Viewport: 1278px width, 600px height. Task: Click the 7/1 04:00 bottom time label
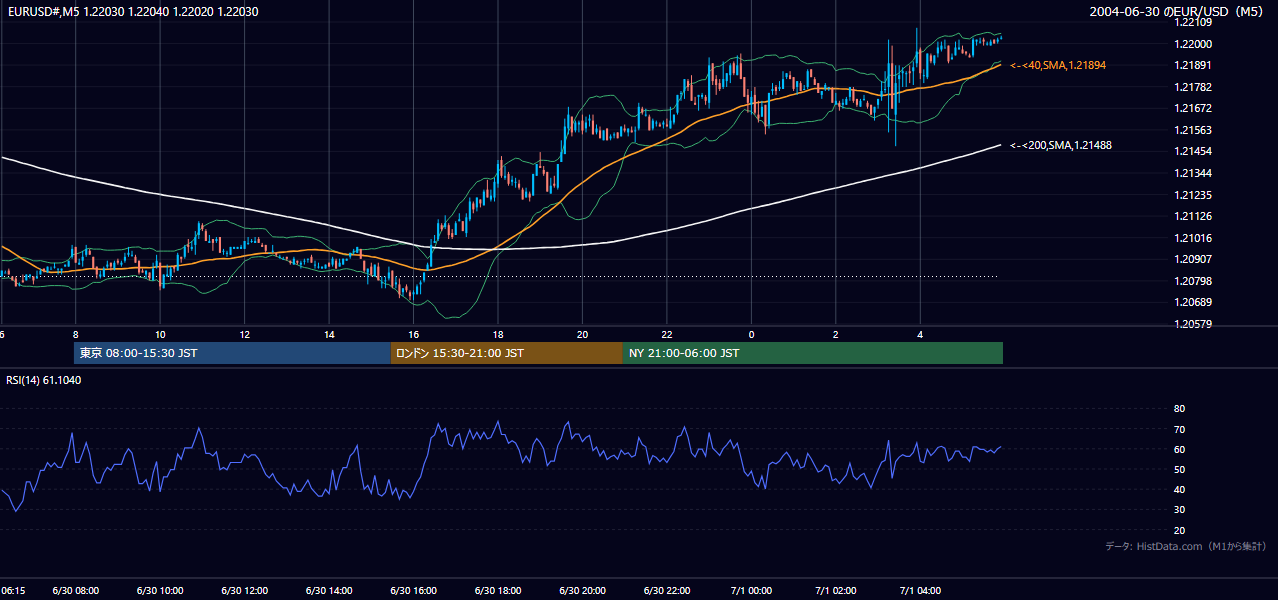tap(921, 591)
